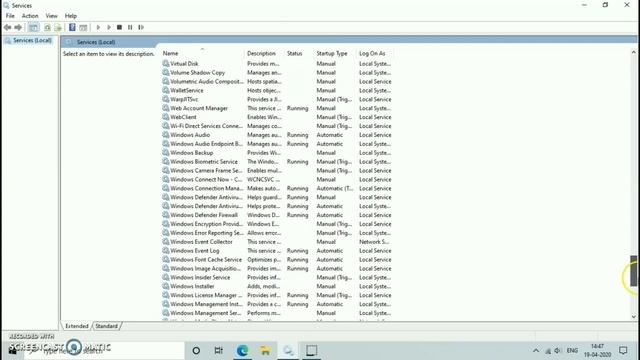
Task: Open Task View on the taskbar
Action: click(219, 350)
